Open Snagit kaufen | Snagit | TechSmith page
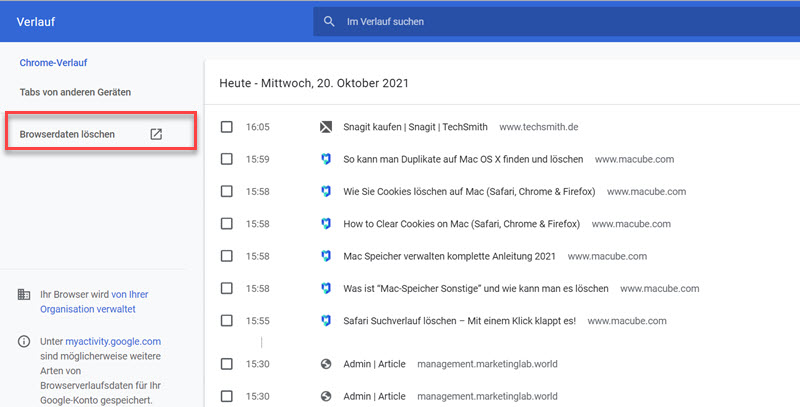The height and width of the screenshot is (407, 800). [415, 127]
